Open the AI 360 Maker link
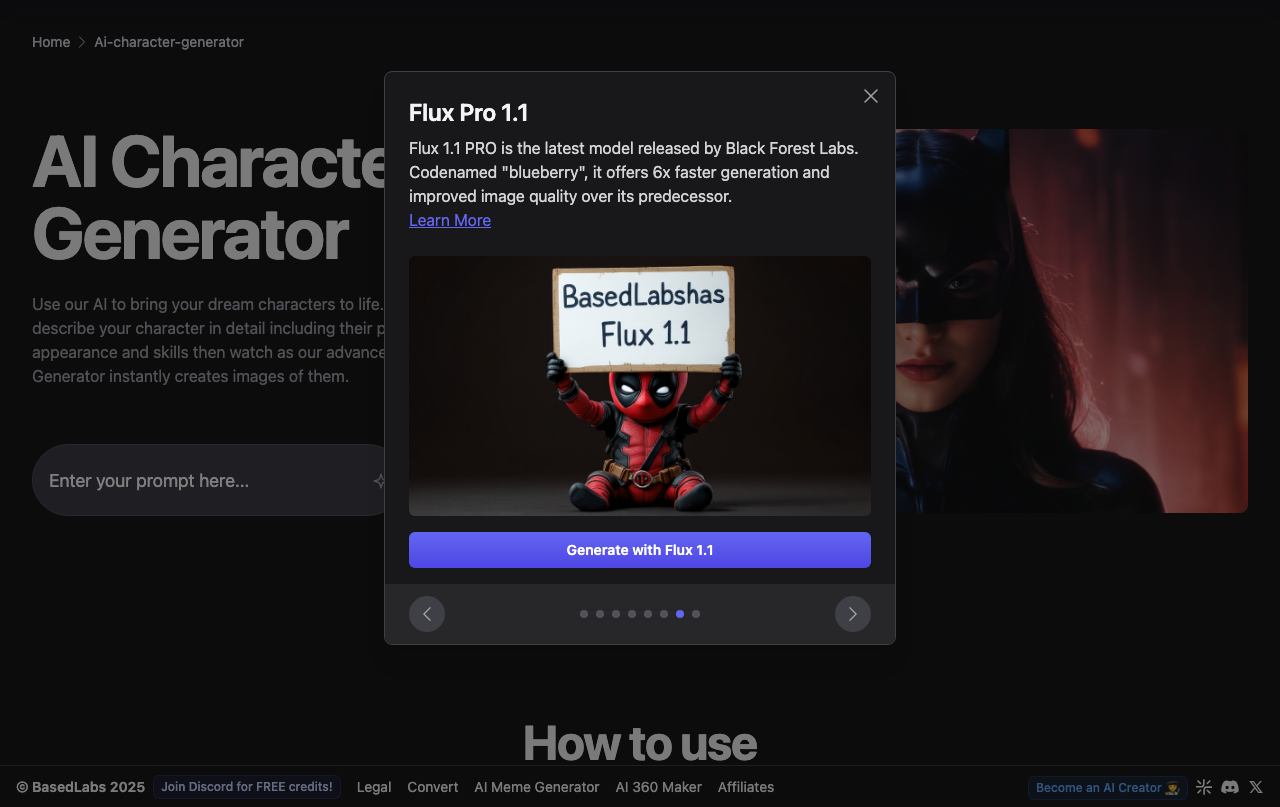This screenshot has height=807, width=1280. pos(659,787)
